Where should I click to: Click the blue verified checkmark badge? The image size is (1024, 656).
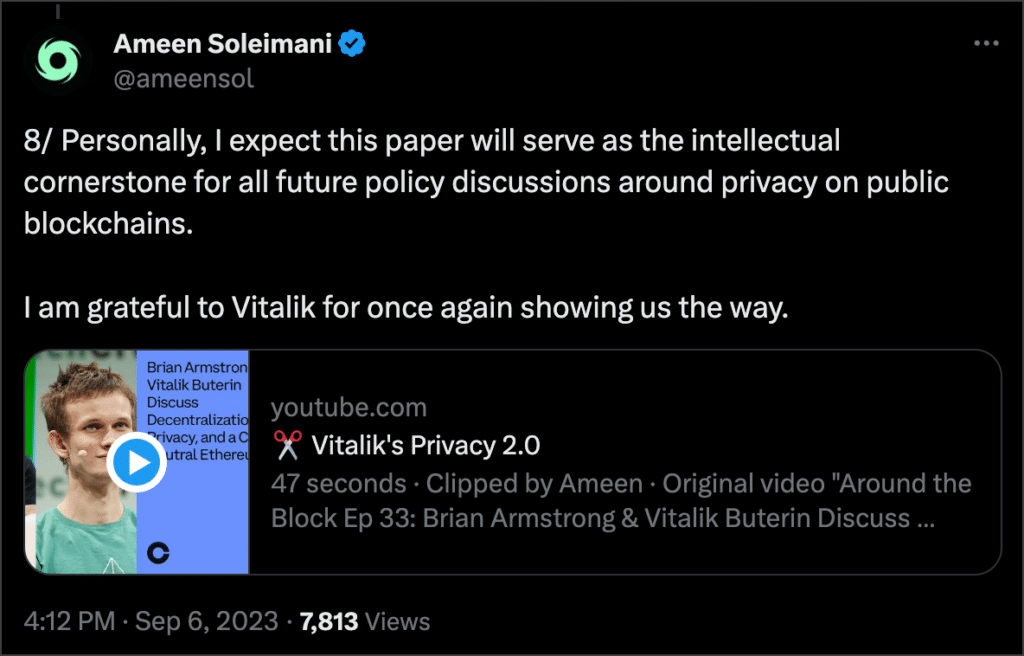tap(353, 44)
